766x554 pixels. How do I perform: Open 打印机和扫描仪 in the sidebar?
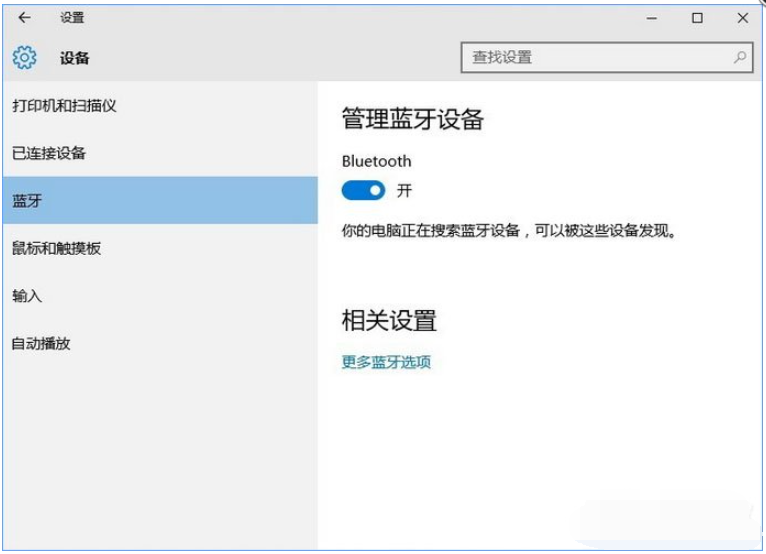click(65, 106)
